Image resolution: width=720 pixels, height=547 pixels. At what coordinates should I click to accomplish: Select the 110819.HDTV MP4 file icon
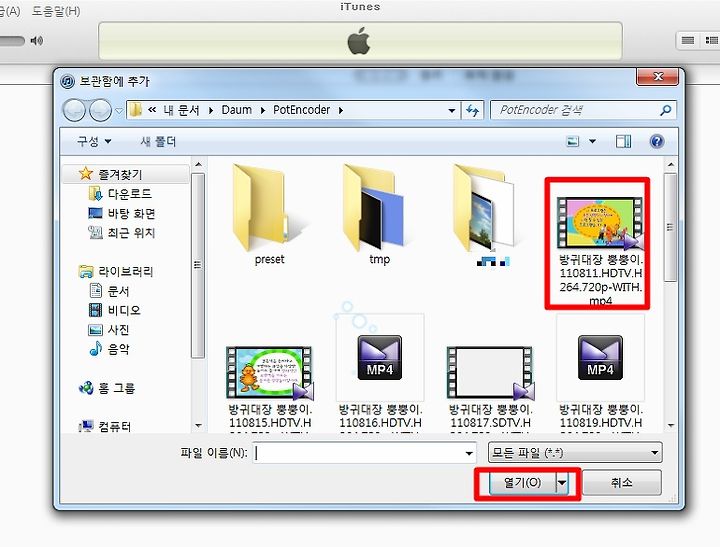(600, 358)
